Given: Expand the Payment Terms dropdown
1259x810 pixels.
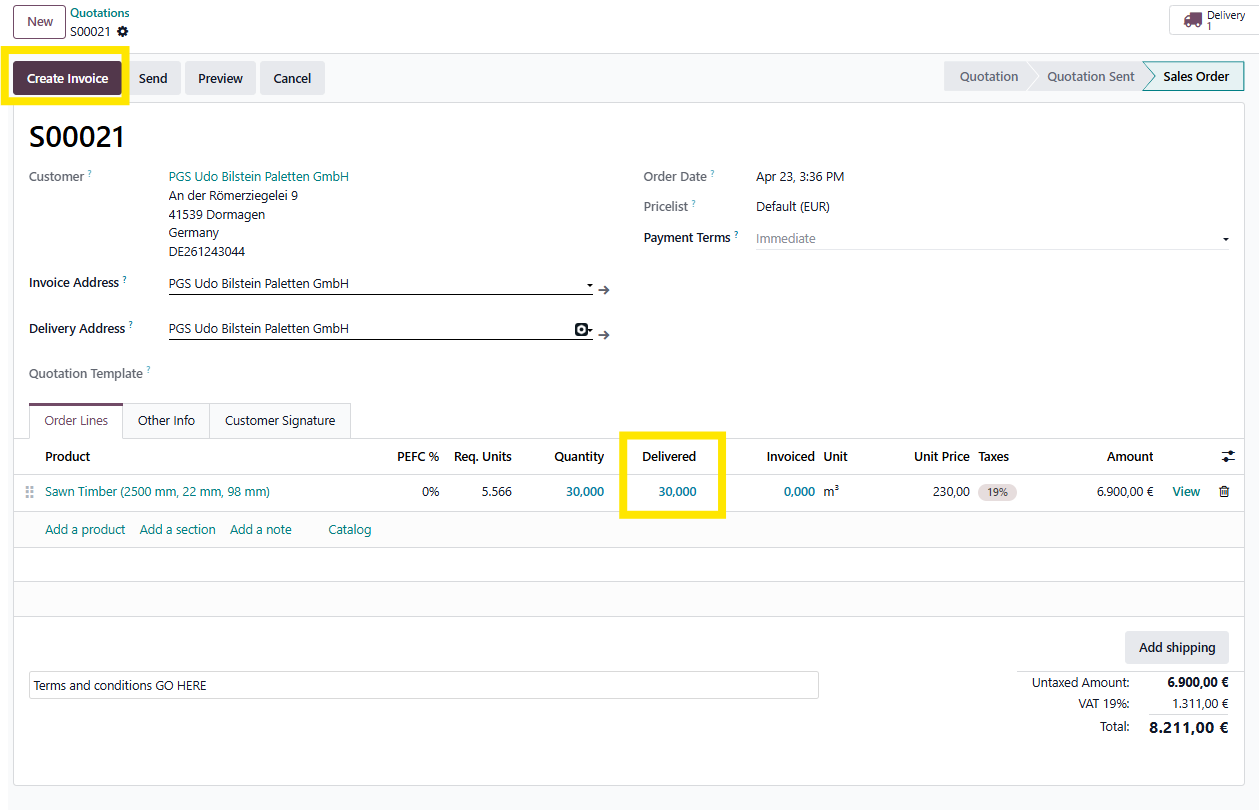Looking at the screenshot, I should [x=1225, y=240].
